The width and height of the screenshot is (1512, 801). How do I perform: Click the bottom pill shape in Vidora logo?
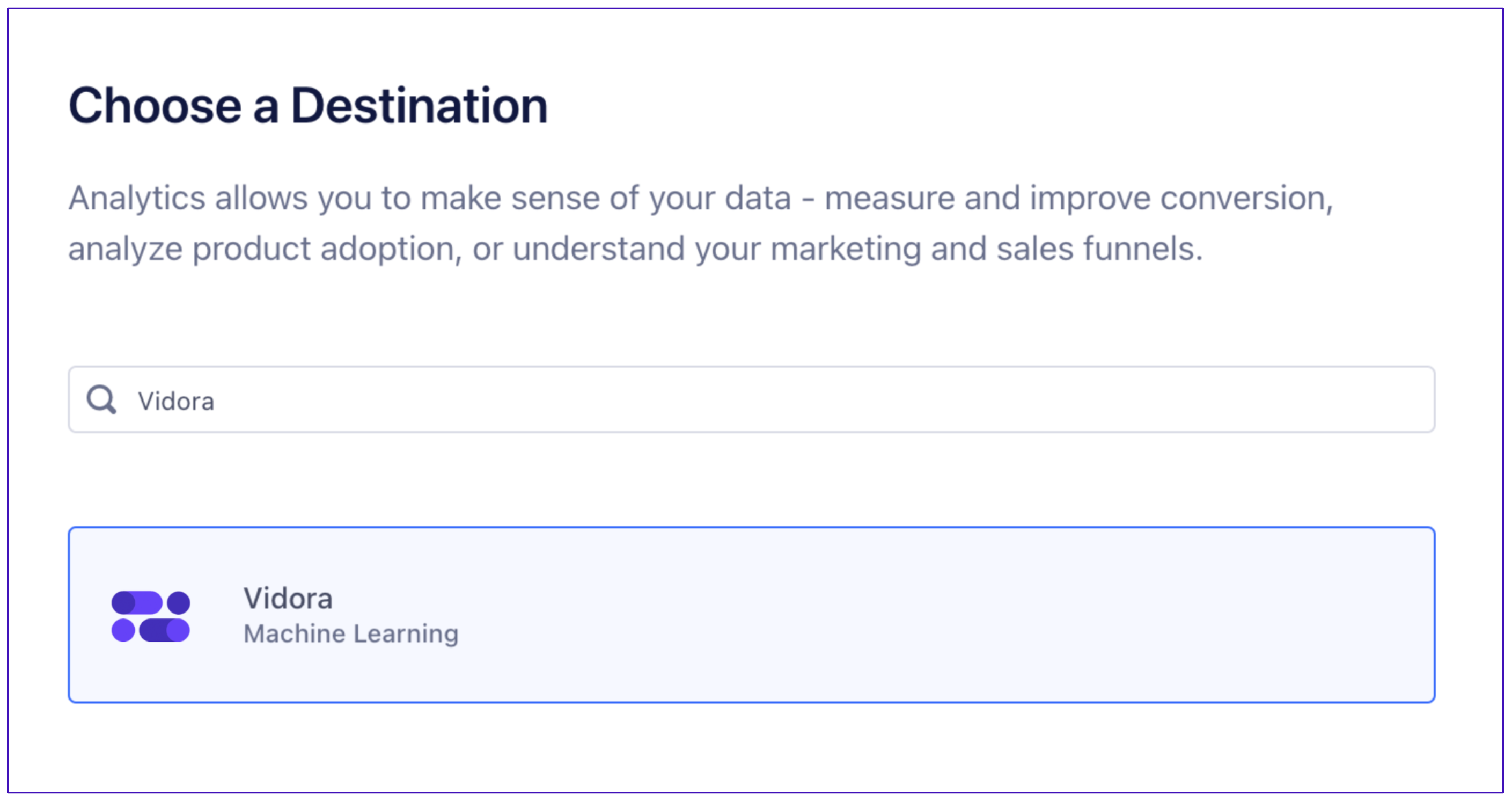[x=164, y=630]
